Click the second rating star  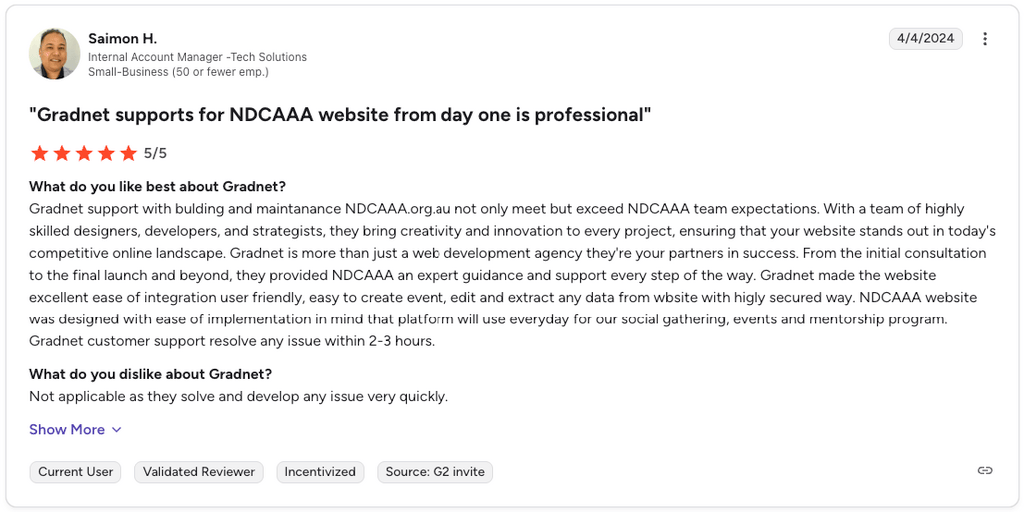[62, 153]
